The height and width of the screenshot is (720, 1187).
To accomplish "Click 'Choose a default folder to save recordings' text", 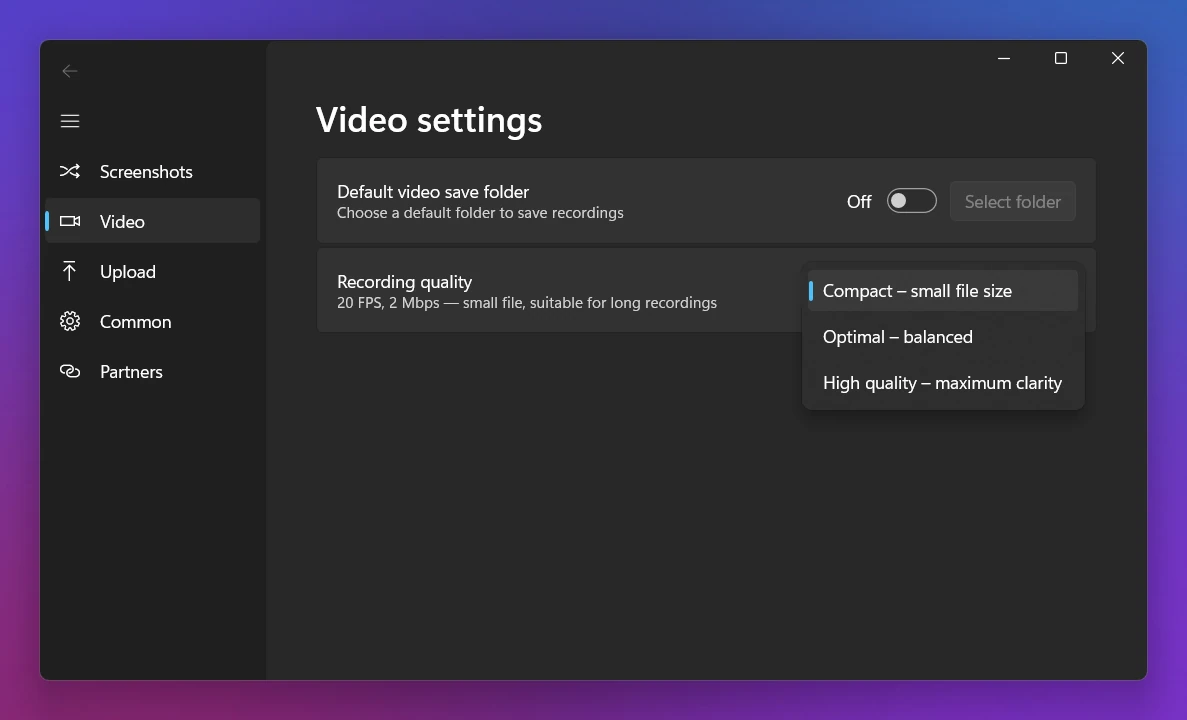I will click(480, 213).
